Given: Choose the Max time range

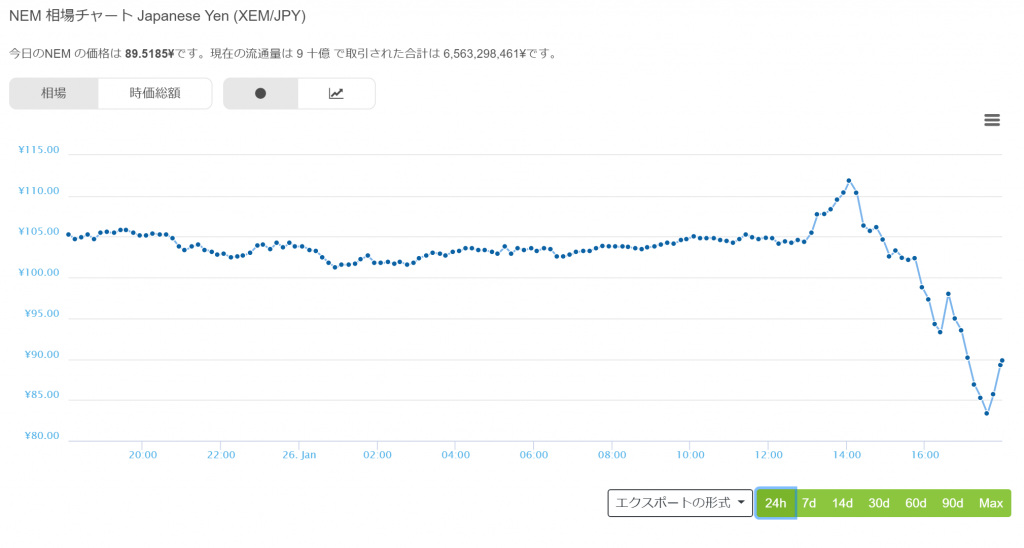Looking at the screenshot, I should [991, 503].
